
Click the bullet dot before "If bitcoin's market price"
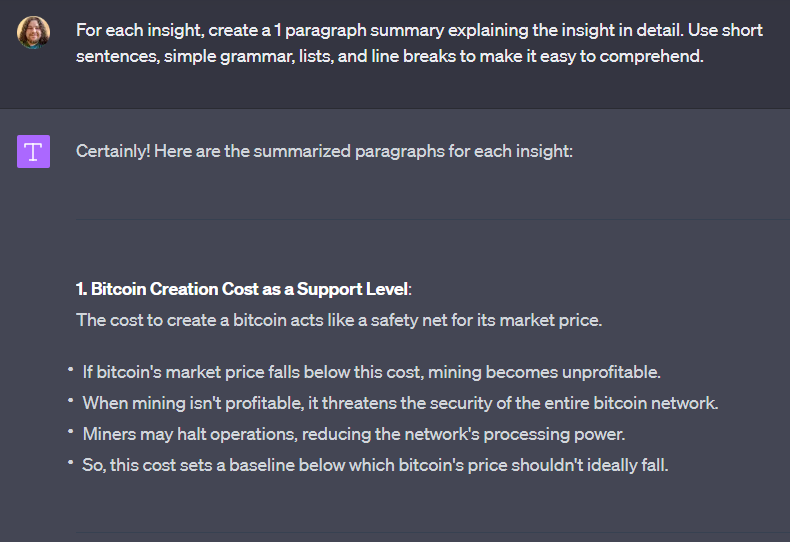71,371
